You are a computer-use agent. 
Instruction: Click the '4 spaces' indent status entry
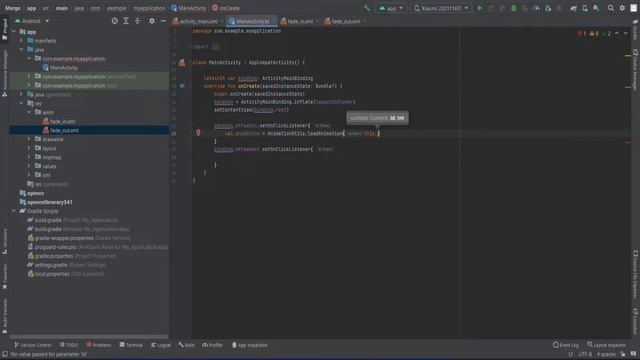[606, 354]
